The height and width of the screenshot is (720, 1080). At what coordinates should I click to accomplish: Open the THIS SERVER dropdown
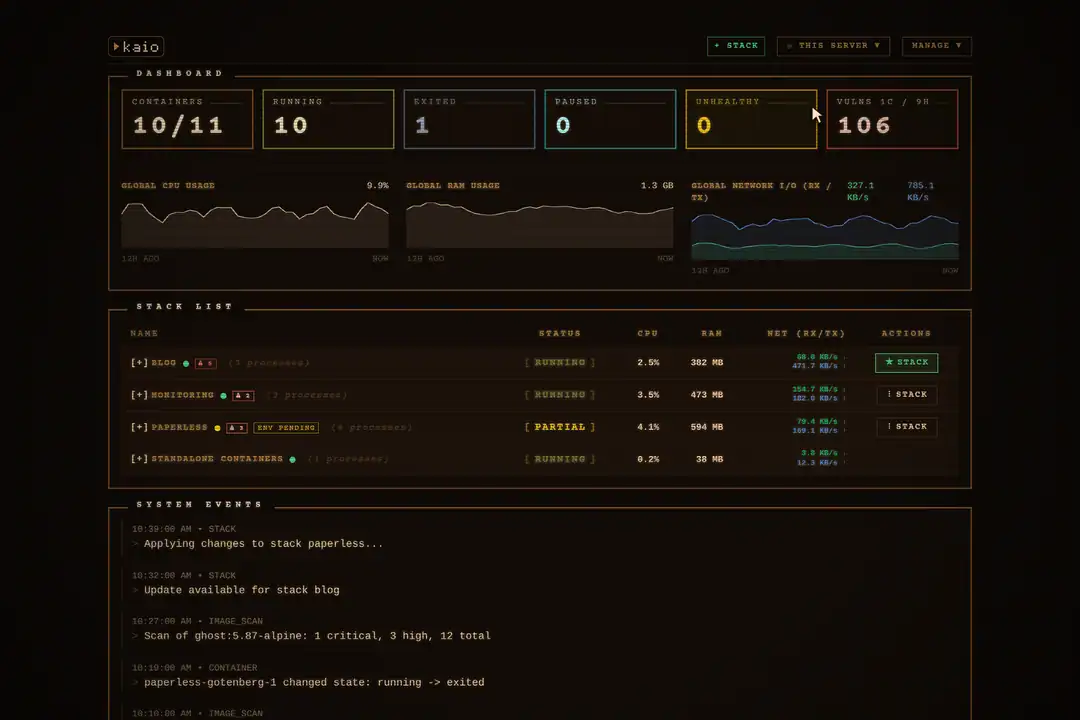click(833, 45)
